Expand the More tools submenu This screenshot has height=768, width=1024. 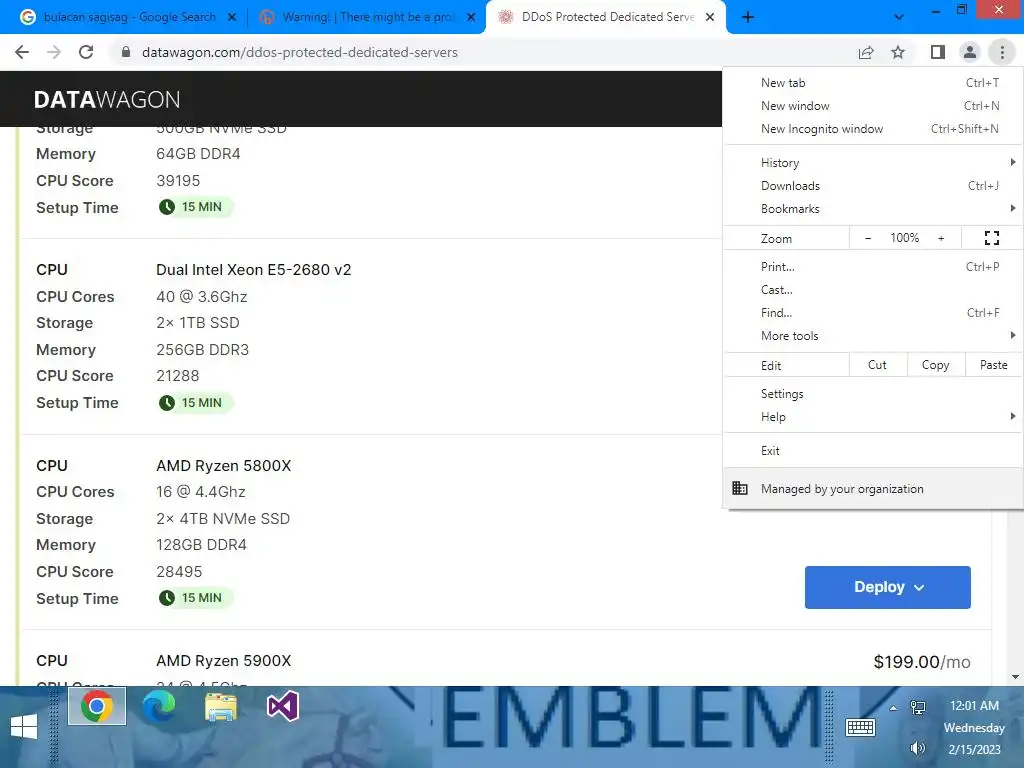872,336
